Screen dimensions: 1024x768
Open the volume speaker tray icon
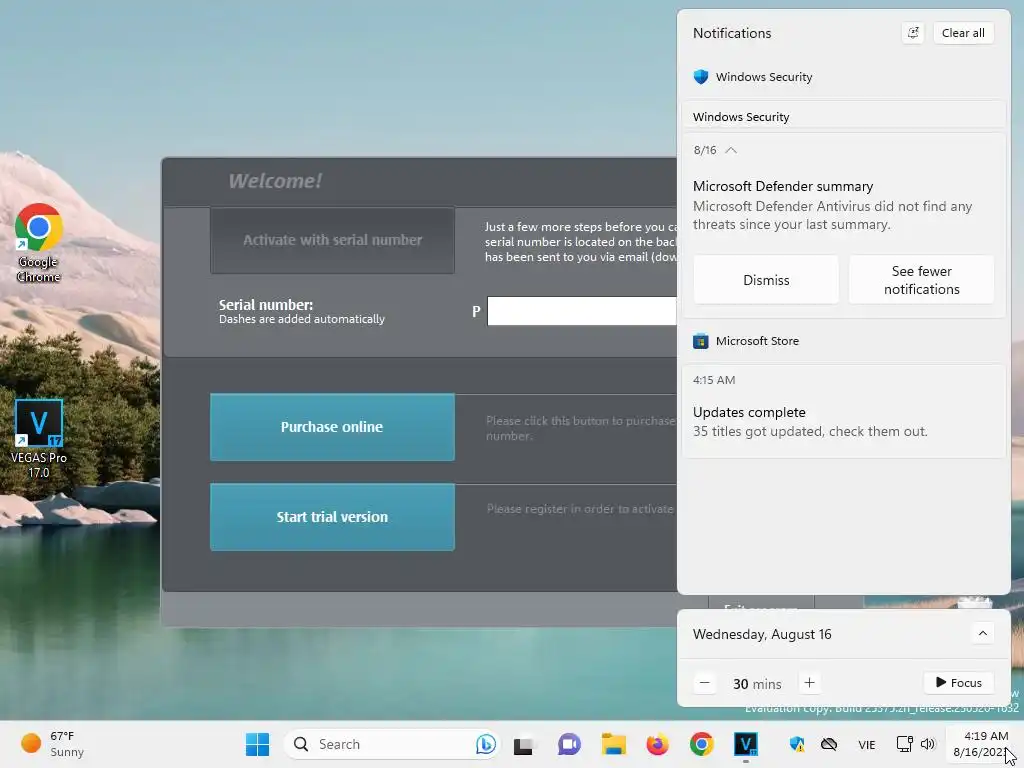(x=927, y=744)
